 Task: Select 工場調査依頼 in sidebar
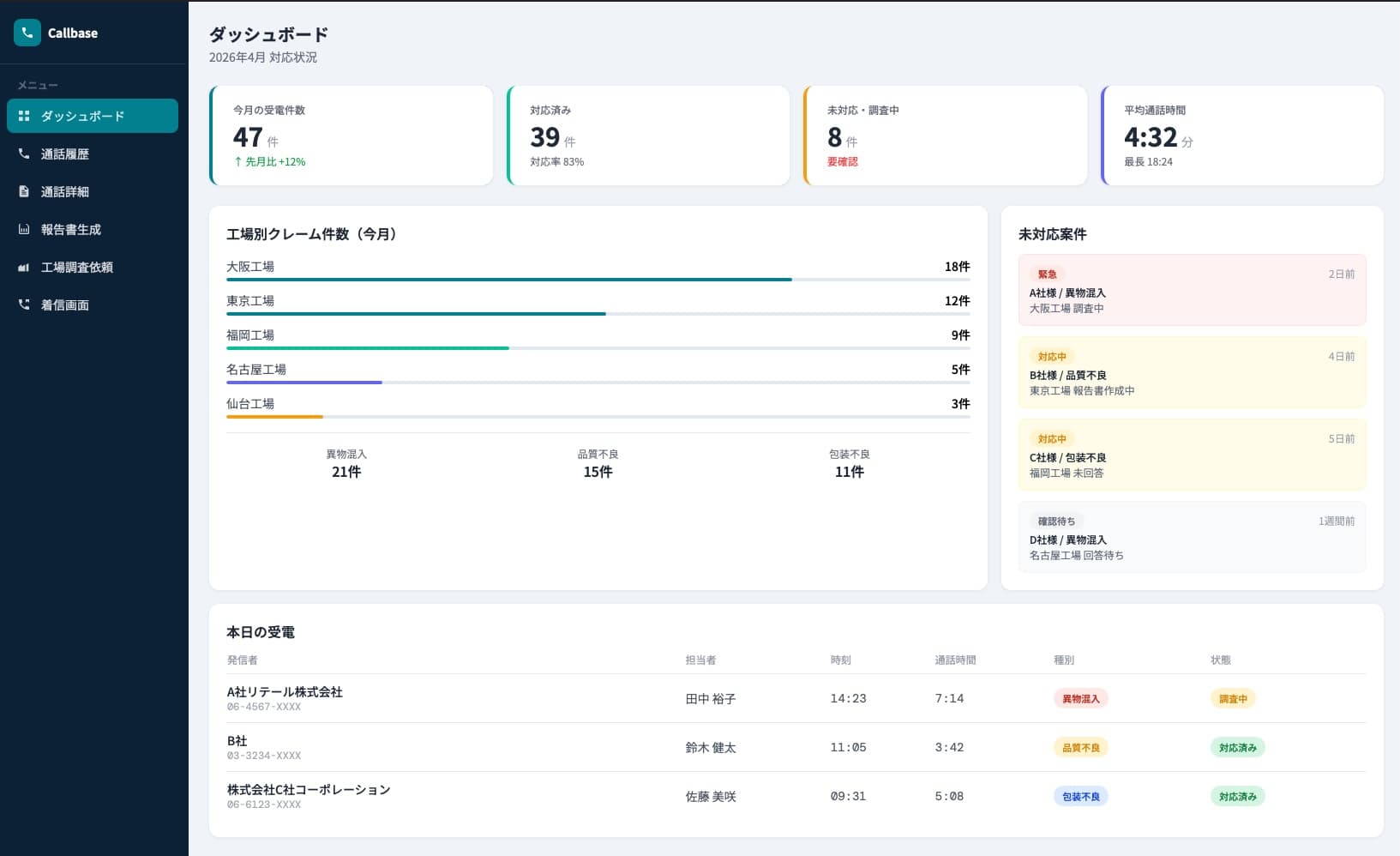tap(93, 267)
